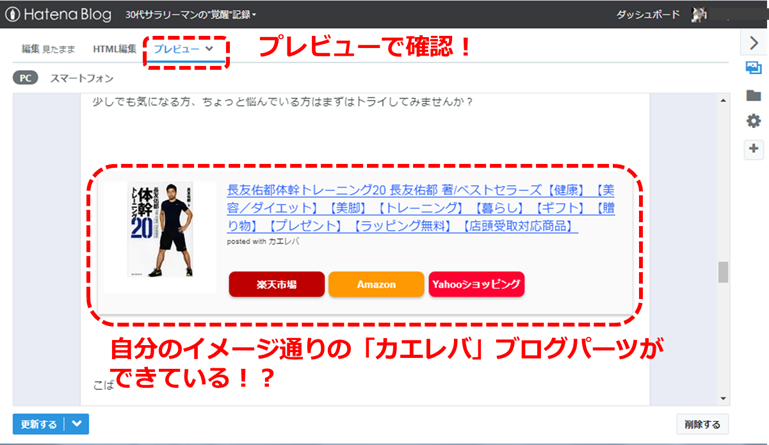The image size is (769, 445).
Task: Go to the ダッシュボード link
Action: coord(648,15)
